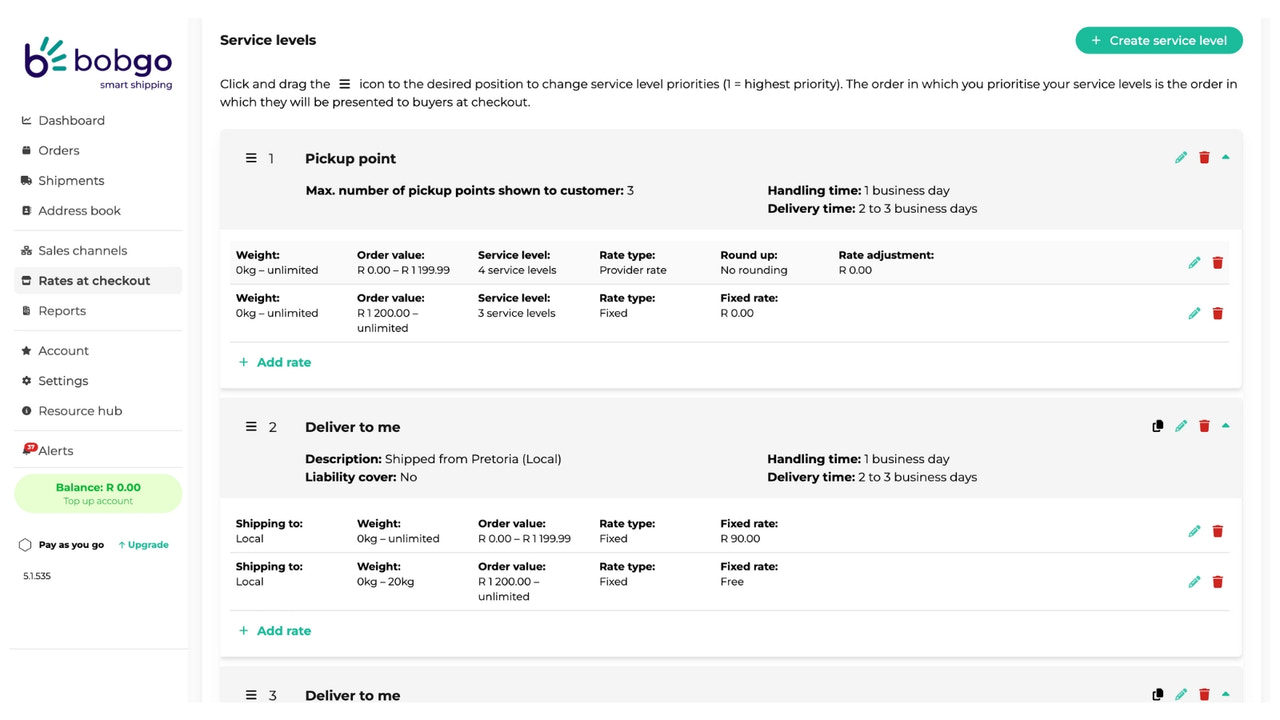Edit the Free fixed rate row
Image resolution: width=1280 pixels, height=720 pixels.
click(1194, 582)
